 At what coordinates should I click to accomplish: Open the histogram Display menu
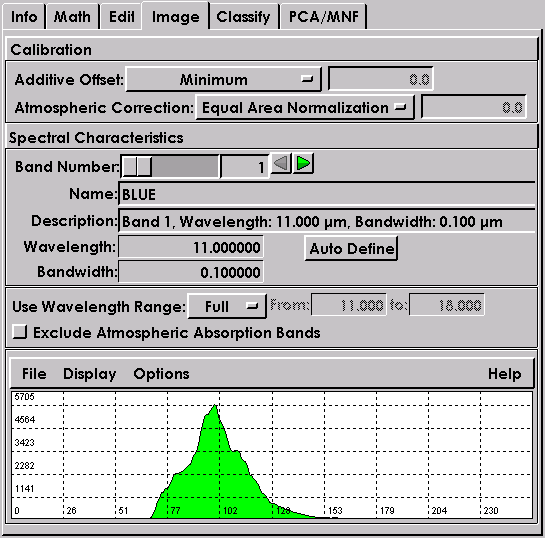click(x=90, y=374)
